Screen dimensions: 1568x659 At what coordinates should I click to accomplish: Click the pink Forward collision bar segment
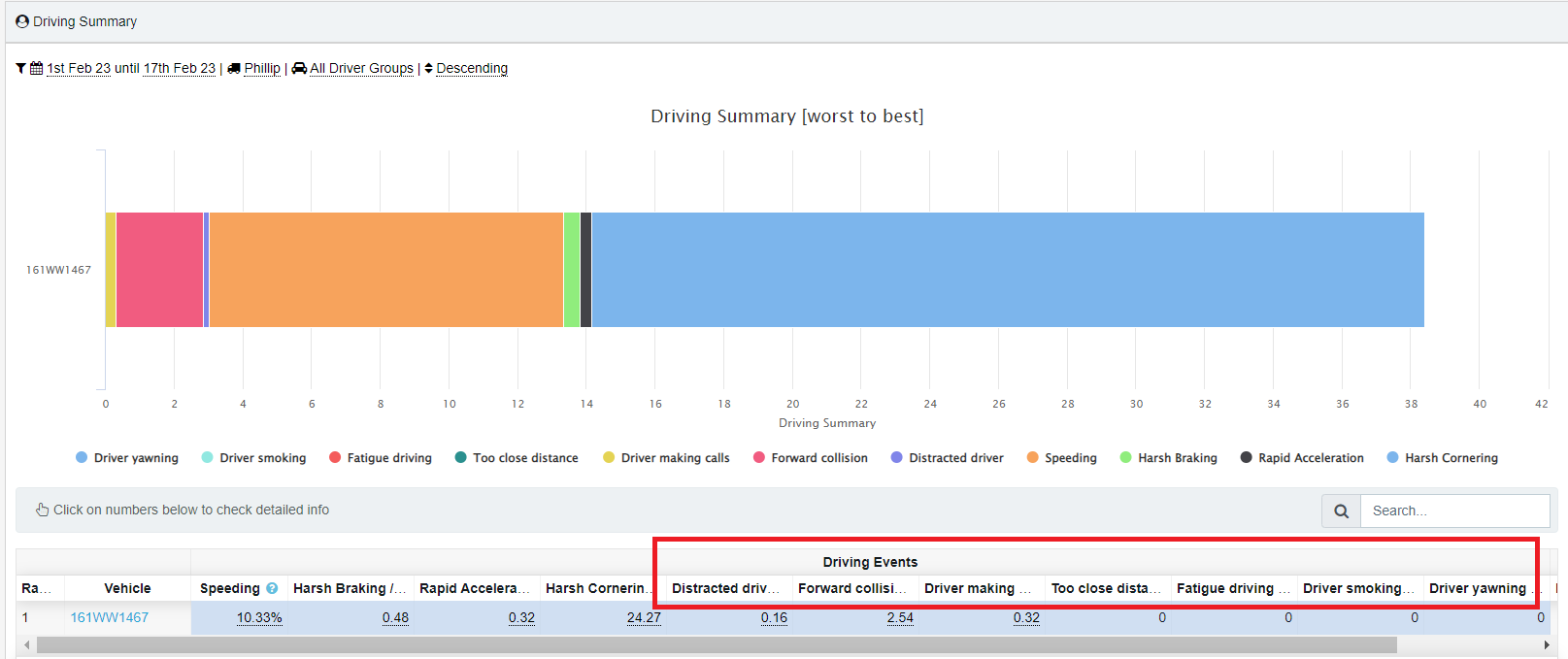(159, 270)
